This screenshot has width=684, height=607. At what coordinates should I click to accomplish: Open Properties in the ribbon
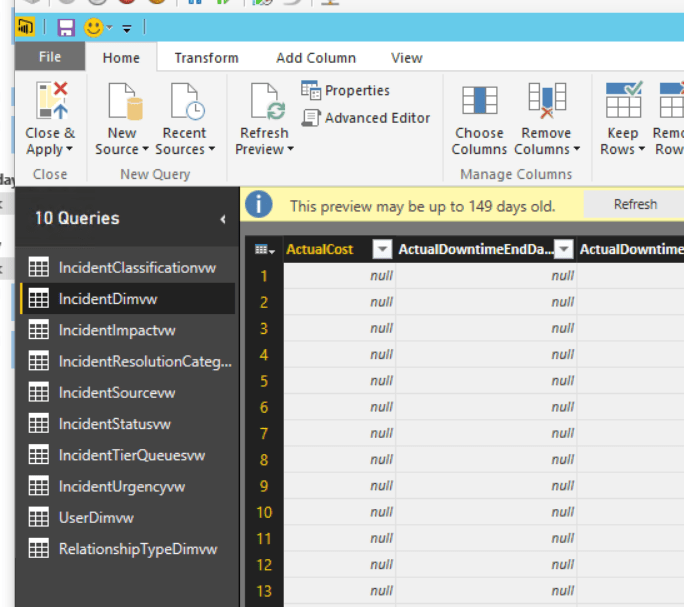pyautogui.click(x=346, y=91)
